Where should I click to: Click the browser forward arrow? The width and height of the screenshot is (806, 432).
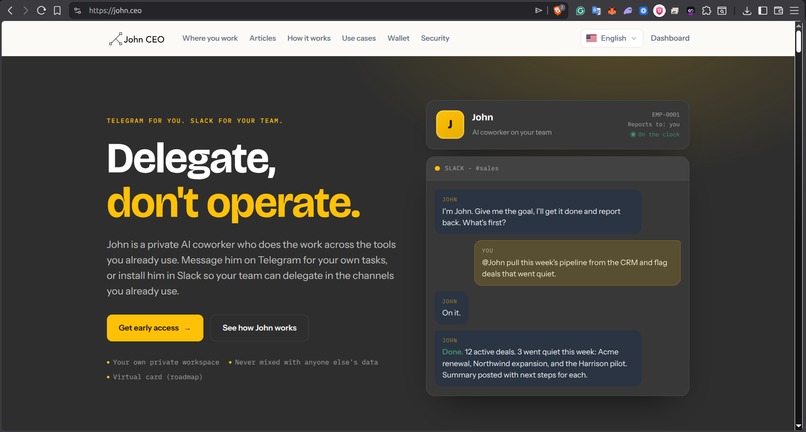pyautogui.click(x=25, y=10)
